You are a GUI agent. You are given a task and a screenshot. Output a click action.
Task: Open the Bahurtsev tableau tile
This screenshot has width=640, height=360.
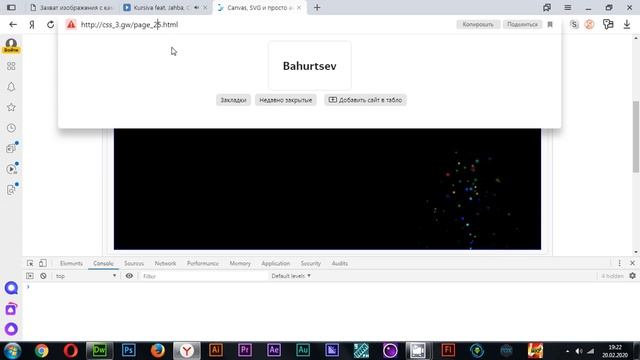point(309,66)
